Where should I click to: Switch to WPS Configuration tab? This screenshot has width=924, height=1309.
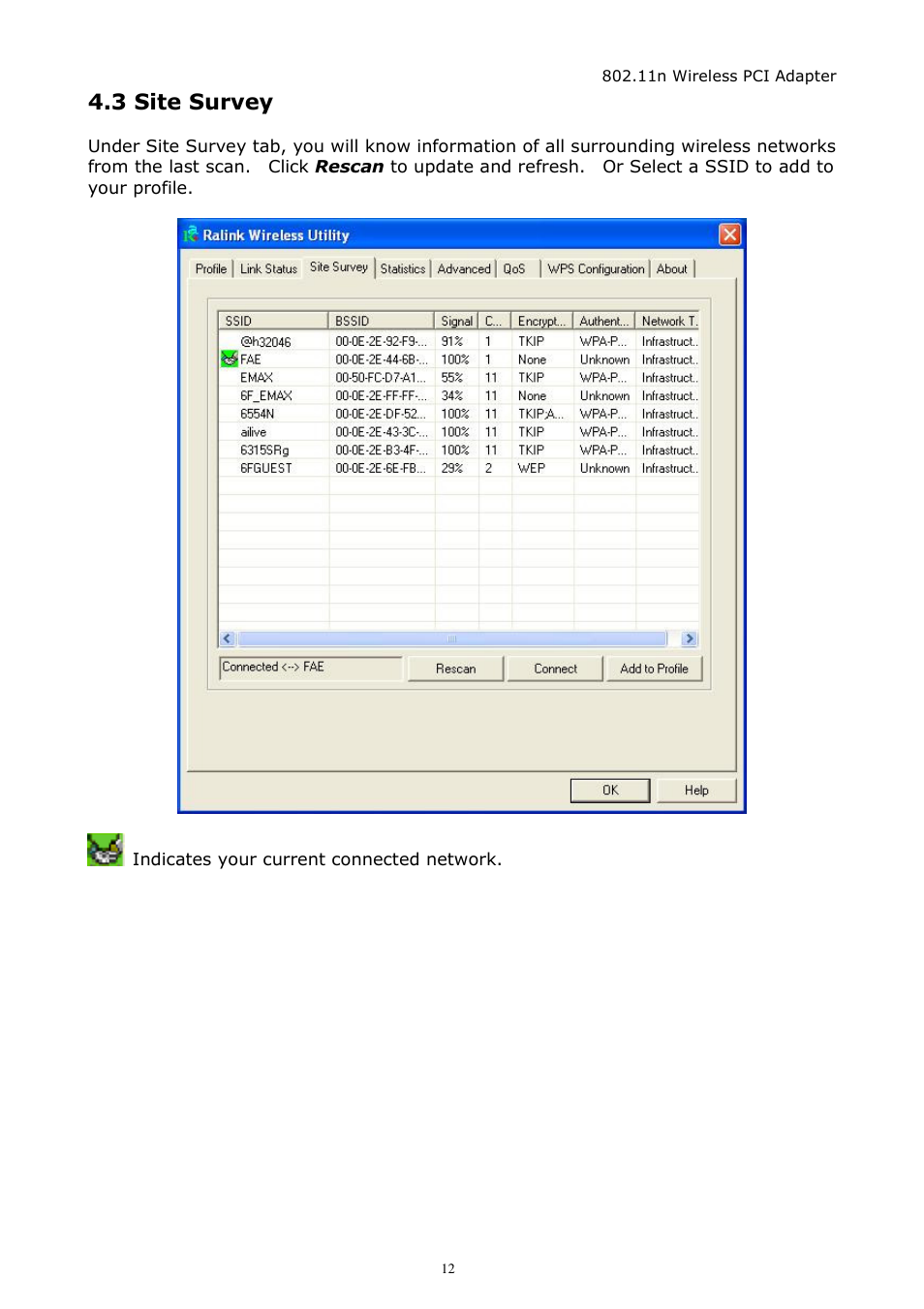pos(596,269)
